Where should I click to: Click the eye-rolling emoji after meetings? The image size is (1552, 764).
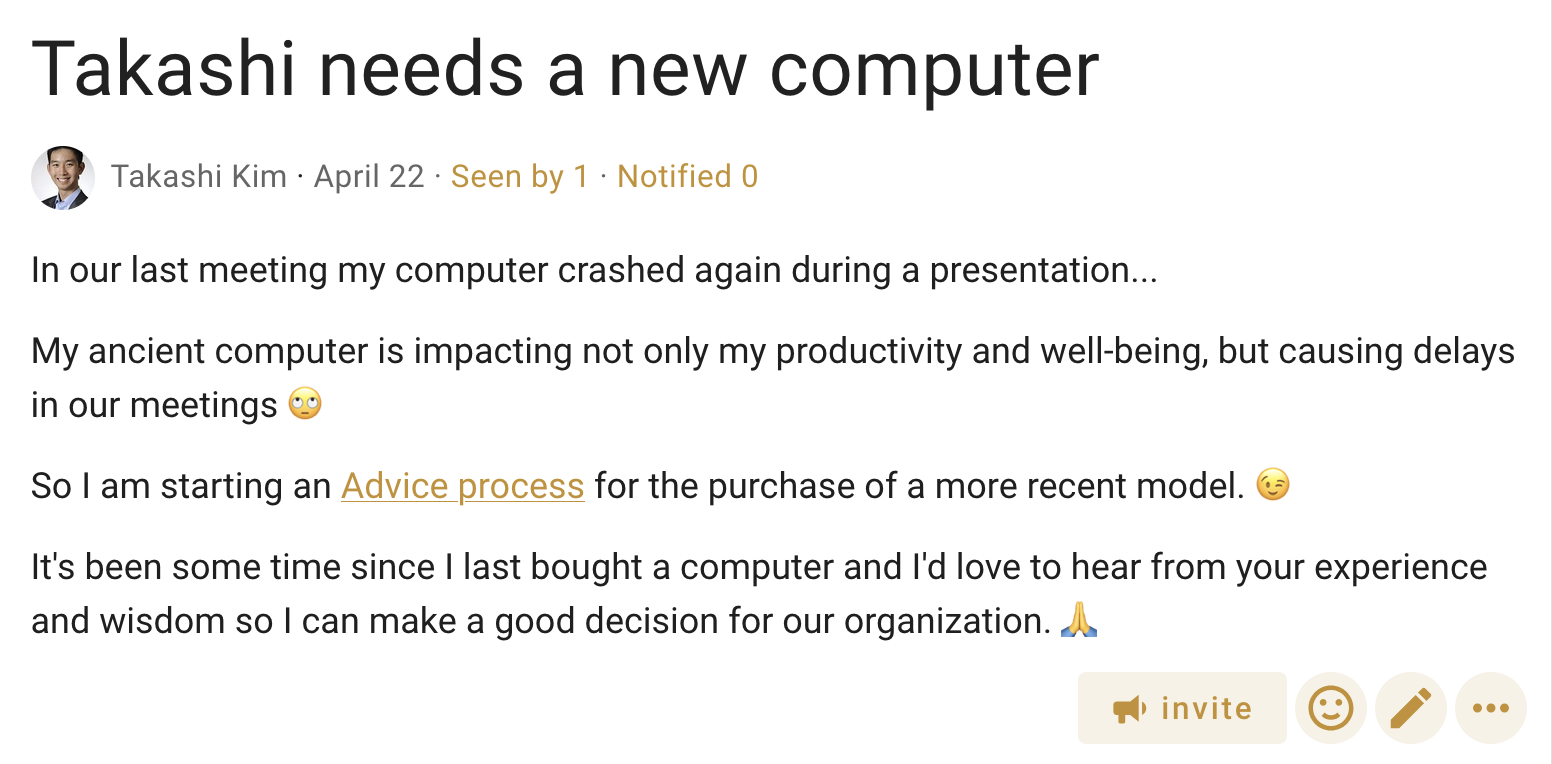pyautogui.click(x=305, y=405)
